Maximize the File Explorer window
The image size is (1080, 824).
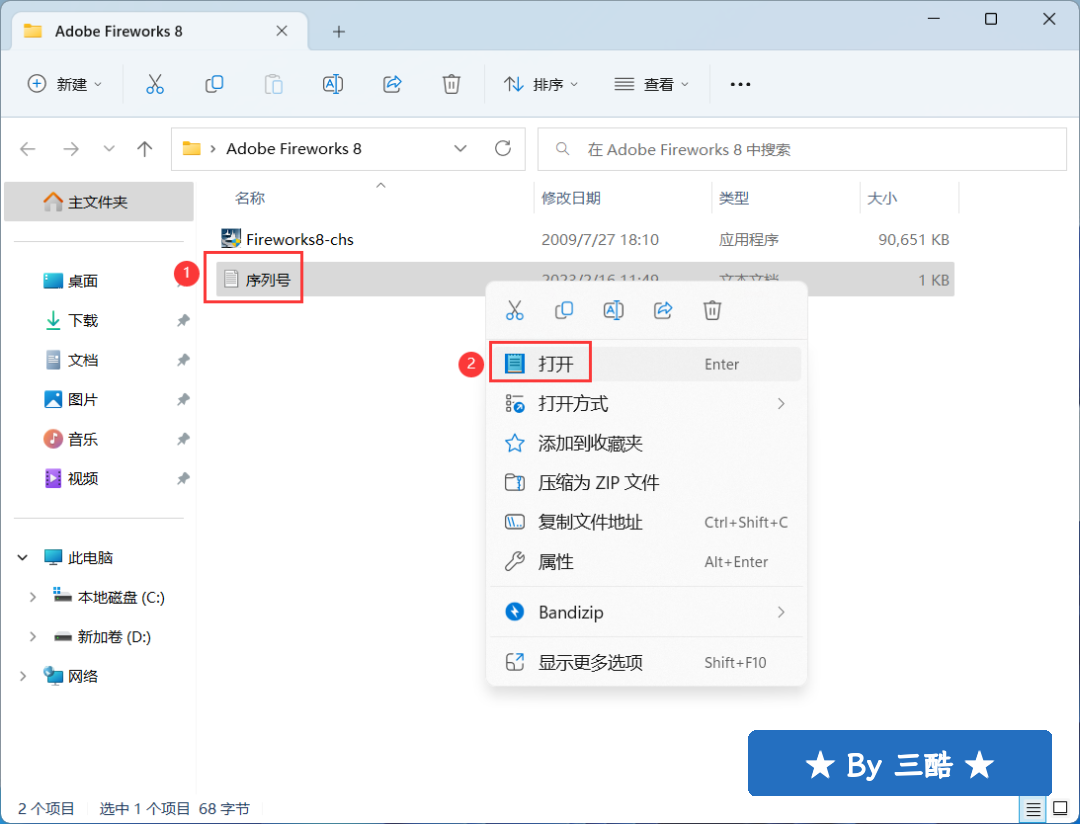pos(990,19)
